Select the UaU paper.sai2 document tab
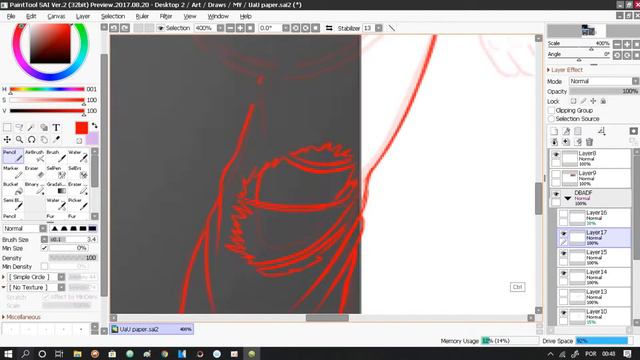The image size is (640, 360). coord(151,329)
